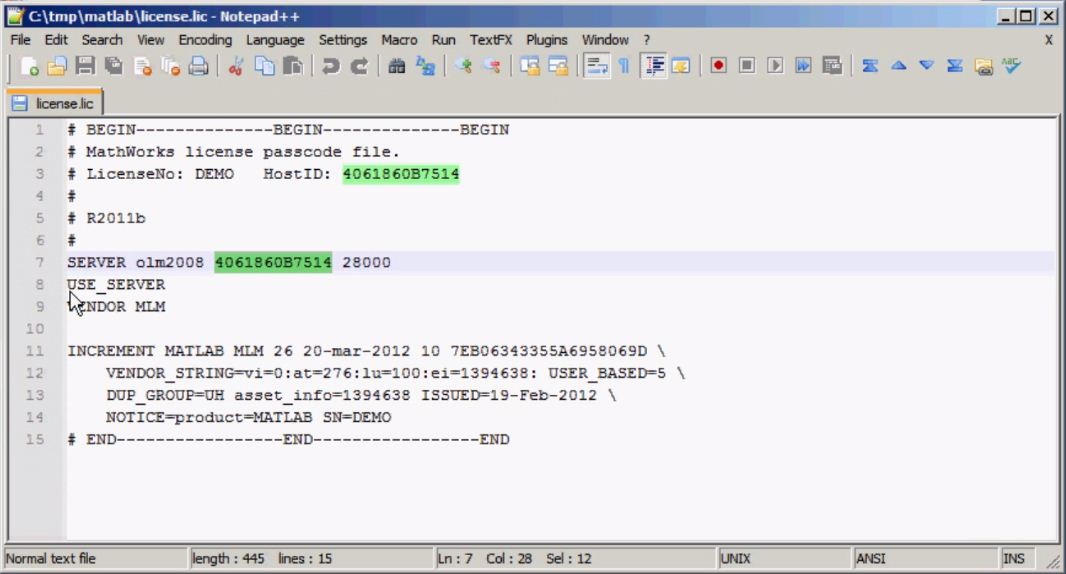This screenshot has height=574, width=1066.
Task: Toggle Show all characters pilcrow button
Action: click(619, 66)
